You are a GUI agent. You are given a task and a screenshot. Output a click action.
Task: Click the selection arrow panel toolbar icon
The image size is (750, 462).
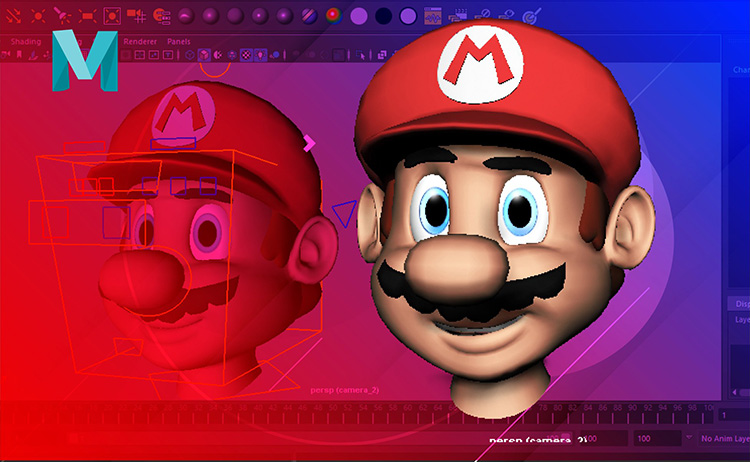(360, 55)
